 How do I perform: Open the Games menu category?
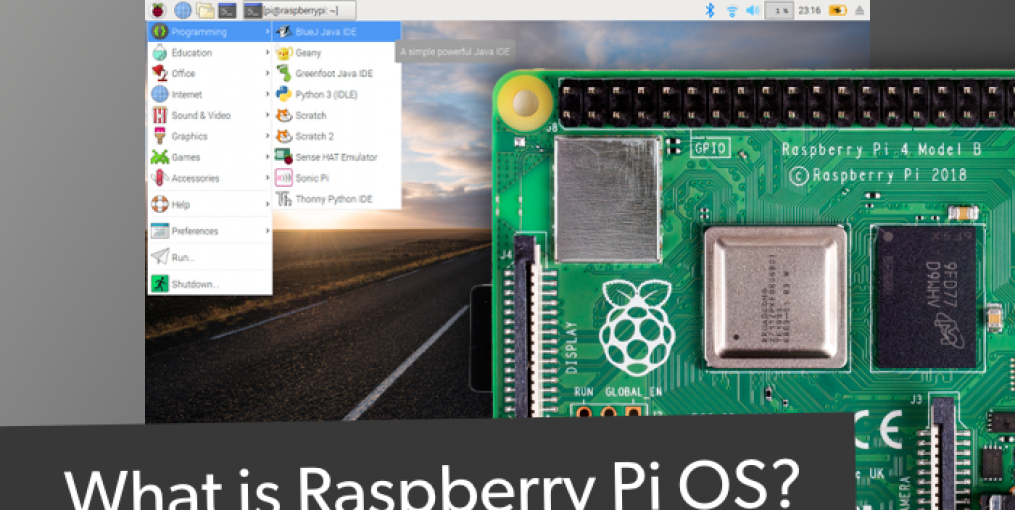[210, 157]
